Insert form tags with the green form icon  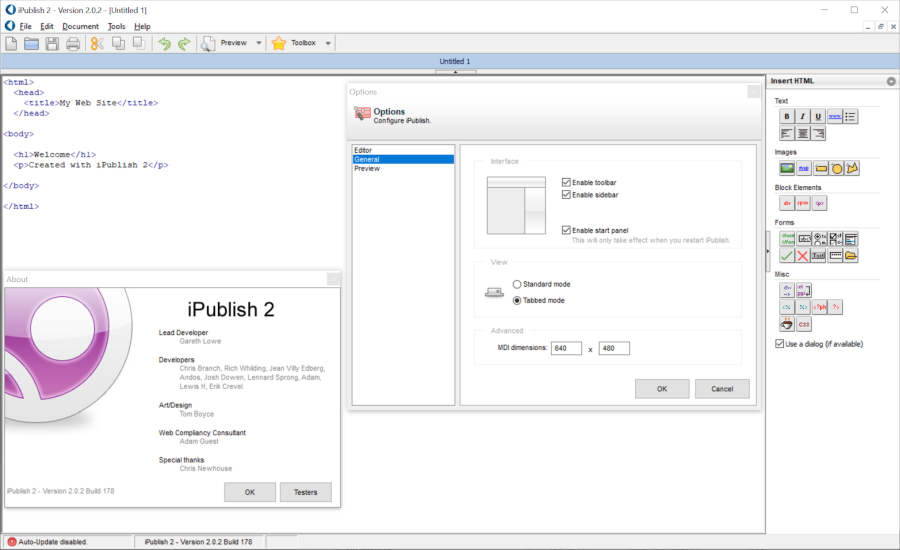click(787, 238)
